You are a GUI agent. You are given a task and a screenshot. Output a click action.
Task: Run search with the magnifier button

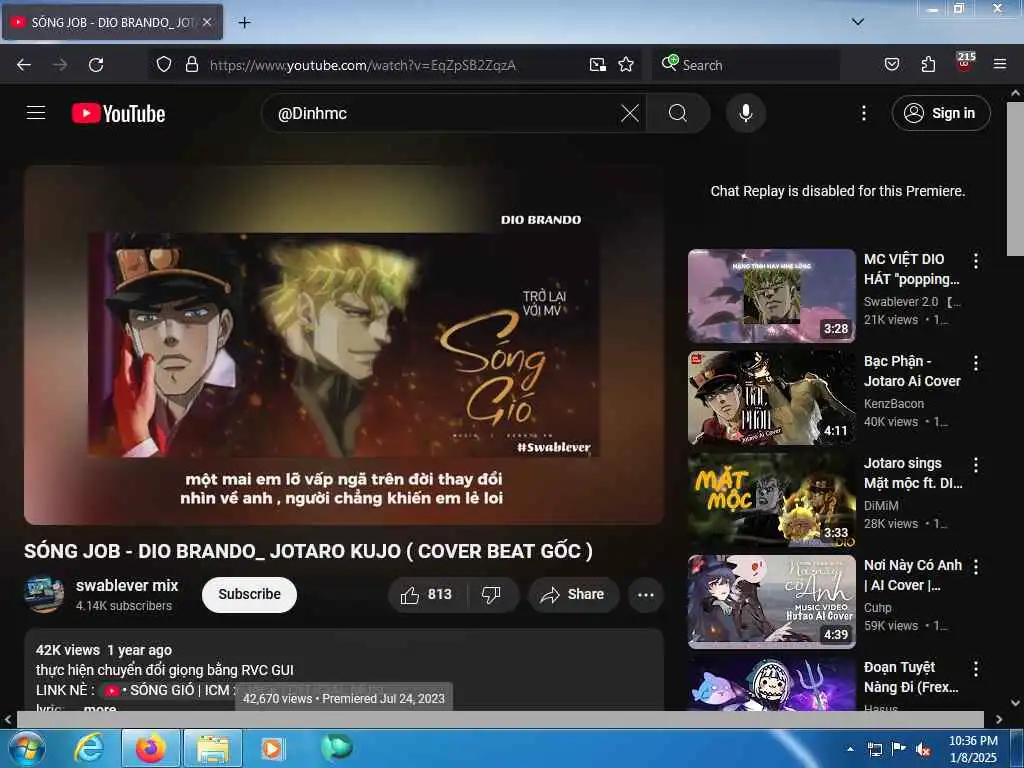678,113
